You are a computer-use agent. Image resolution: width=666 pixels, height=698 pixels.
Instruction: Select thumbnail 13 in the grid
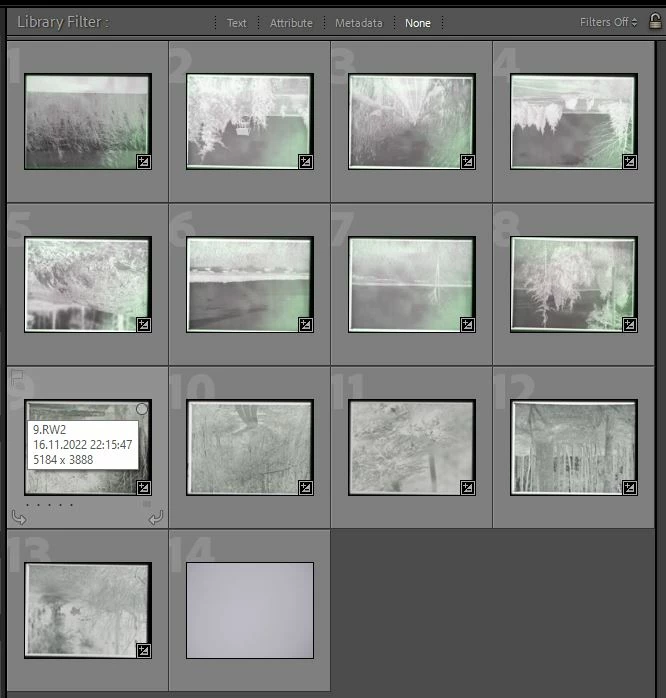(88, 610)
